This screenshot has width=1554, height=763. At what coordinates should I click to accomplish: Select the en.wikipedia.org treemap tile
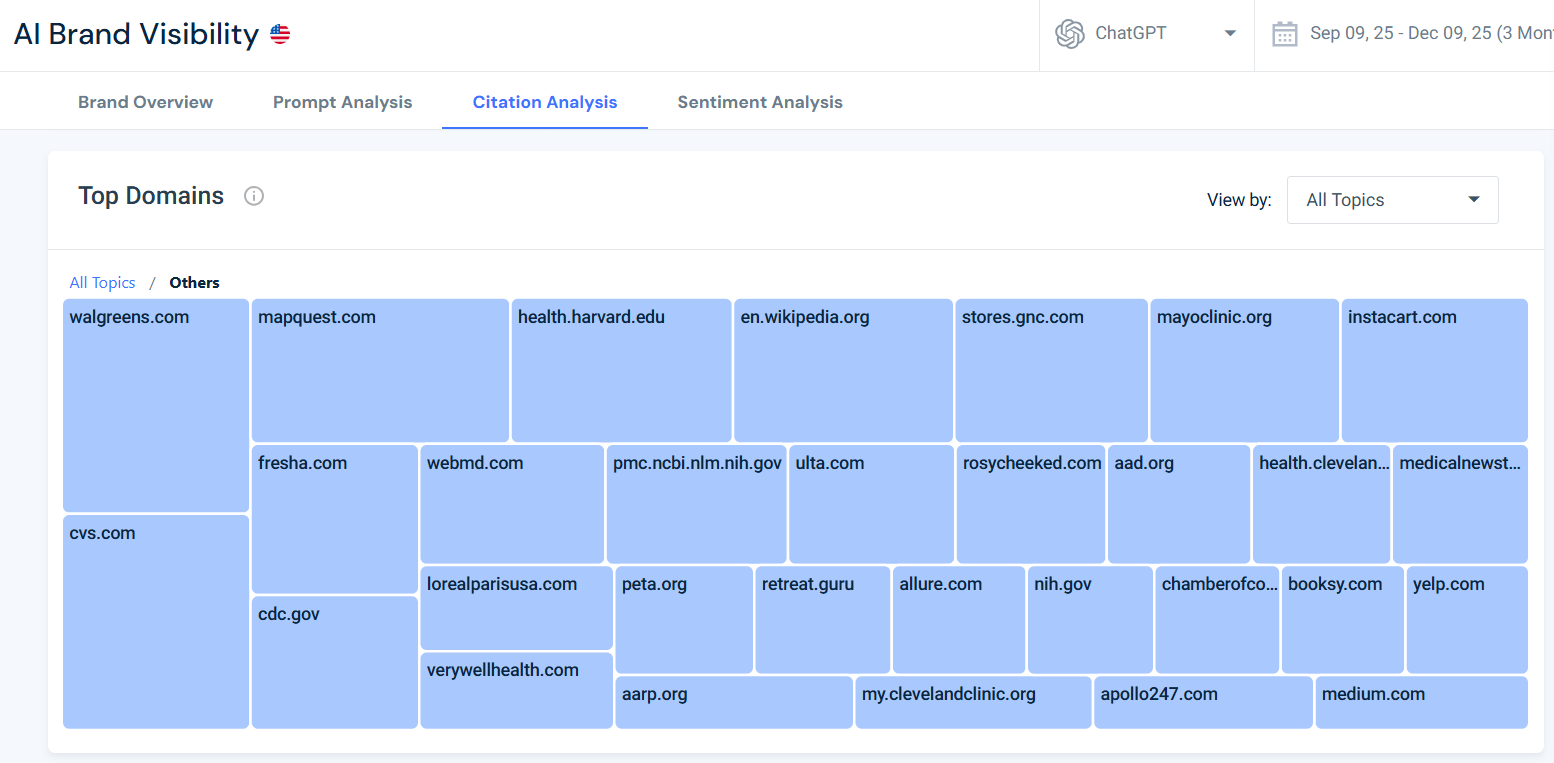pos(842,370)
